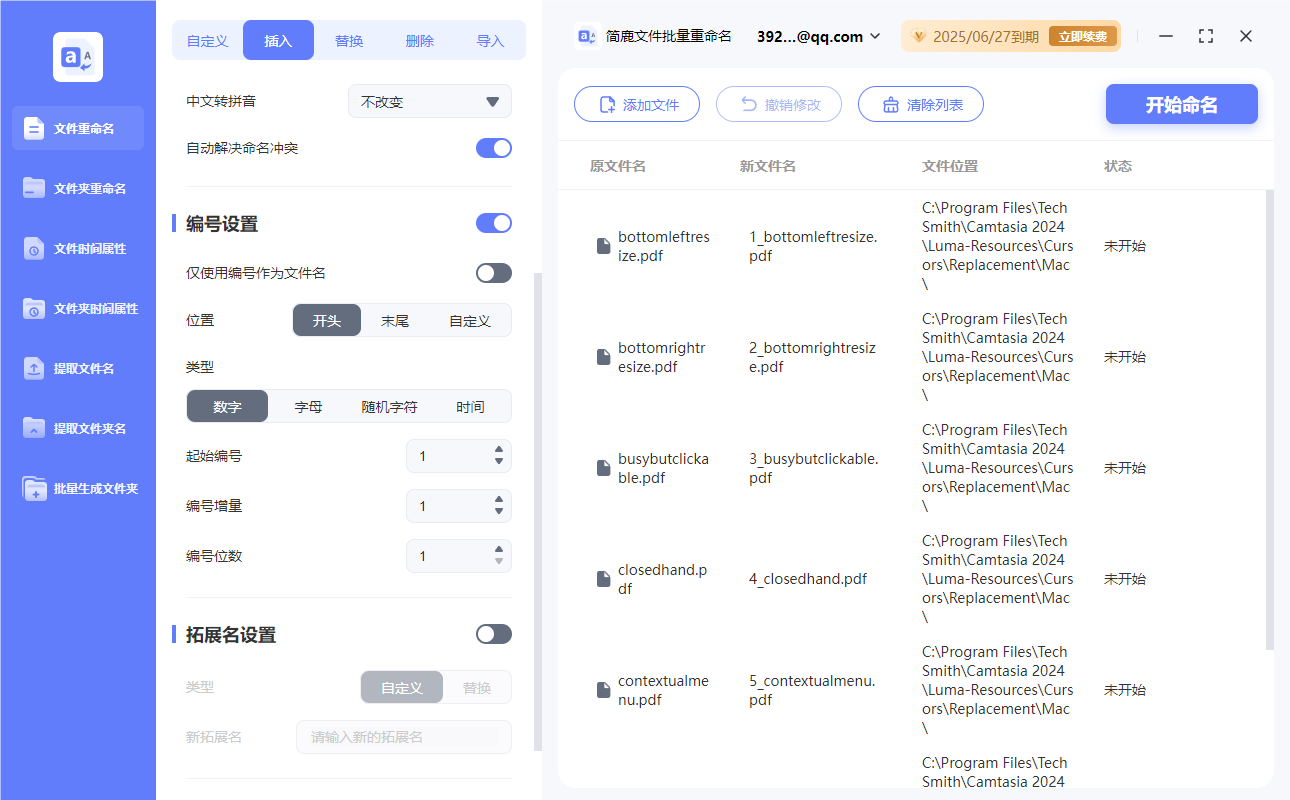Open the 提取文件夹名 tool
Screen dimensions: 1290x800
pyautogui.click(x=77, y=428)
